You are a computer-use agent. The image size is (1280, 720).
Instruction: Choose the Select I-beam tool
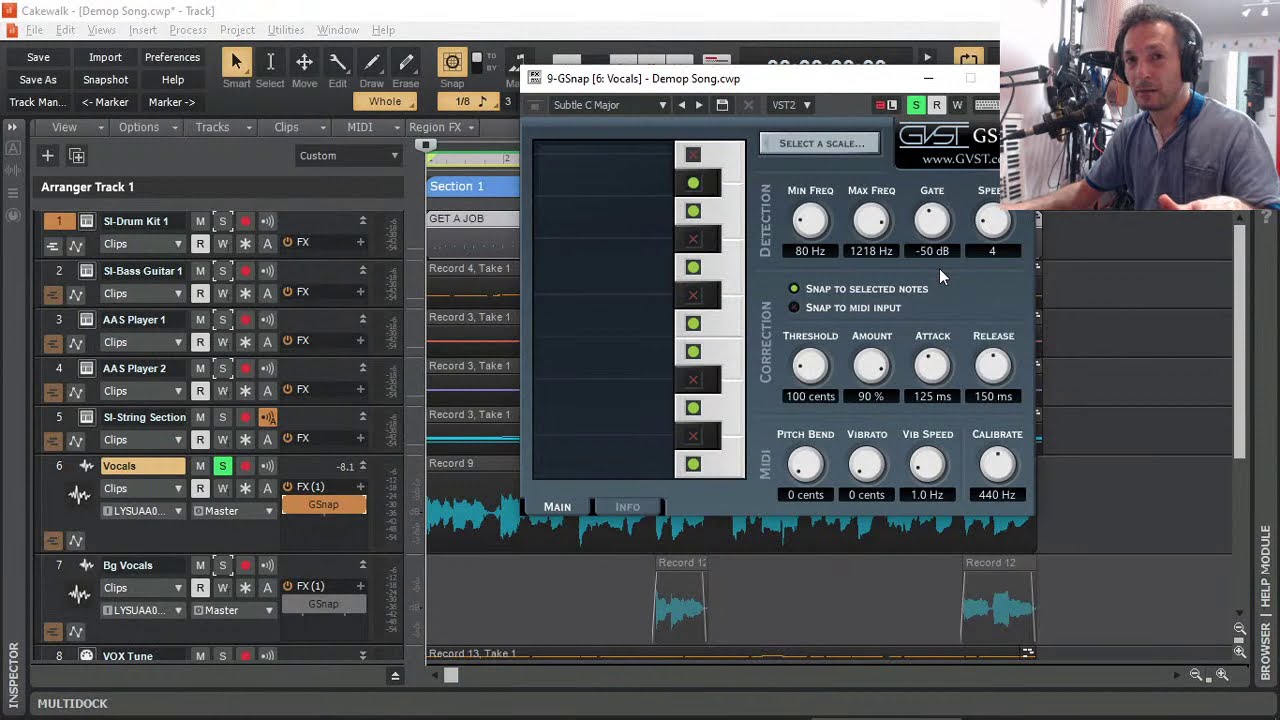pos(270,62)
